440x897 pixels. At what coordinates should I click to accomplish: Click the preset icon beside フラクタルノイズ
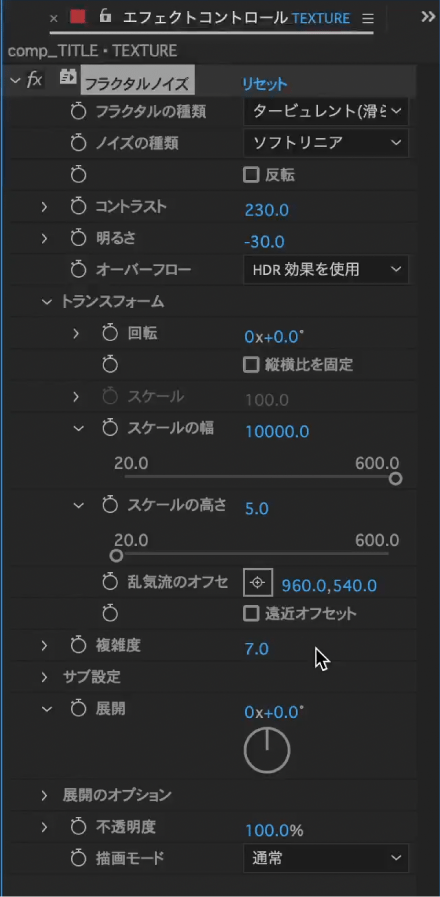pos(68,78)
